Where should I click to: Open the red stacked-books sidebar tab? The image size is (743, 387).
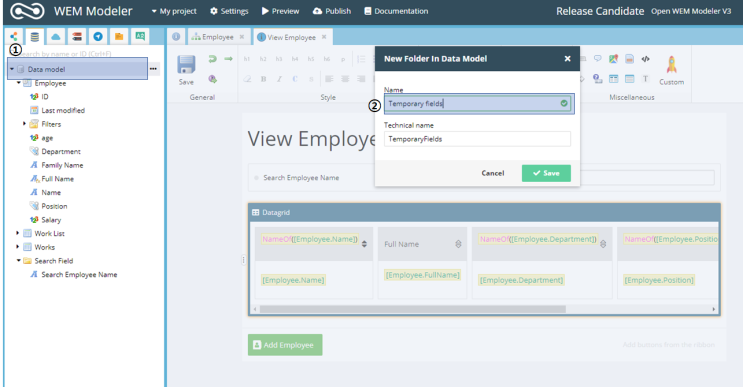coord(77,36)
